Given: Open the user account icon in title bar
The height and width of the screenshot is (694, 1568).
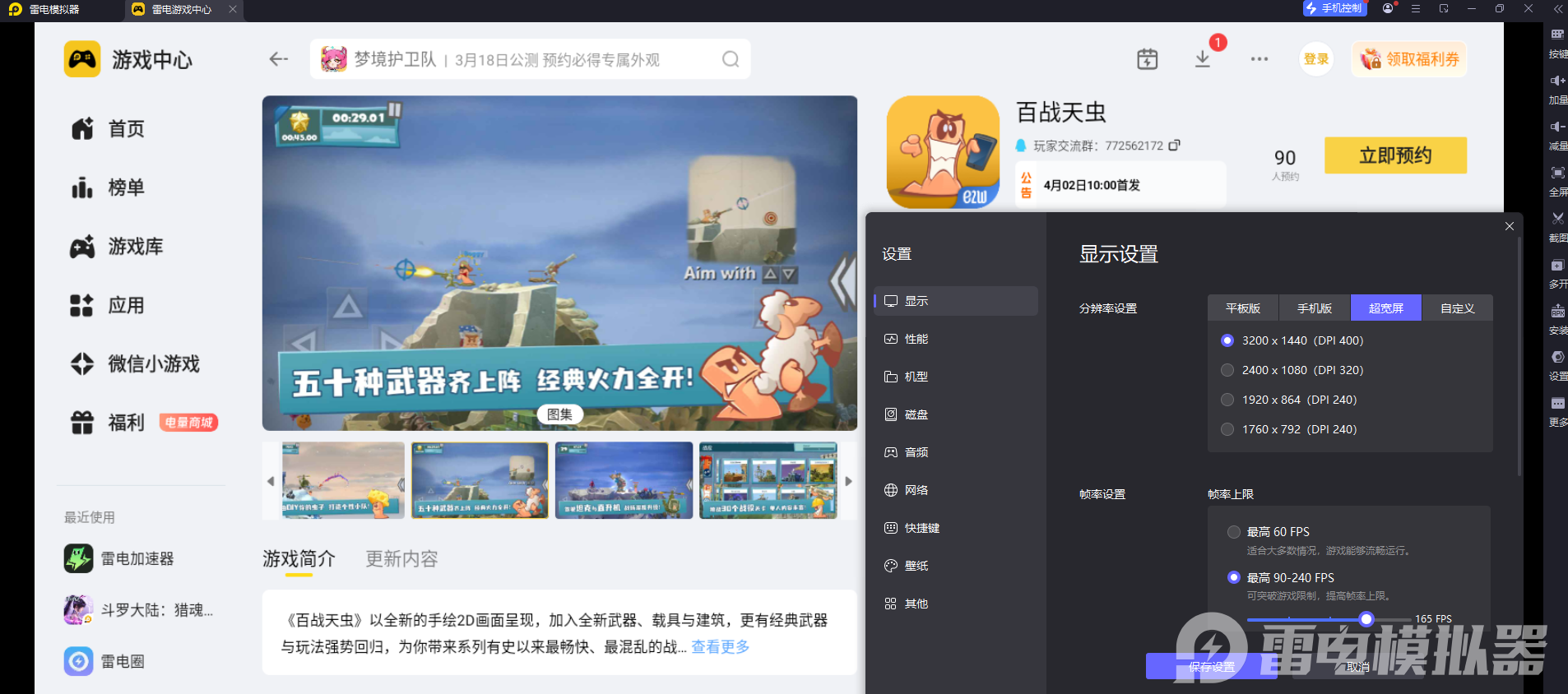Looking at the screenshot, I should coord(1389,8).
